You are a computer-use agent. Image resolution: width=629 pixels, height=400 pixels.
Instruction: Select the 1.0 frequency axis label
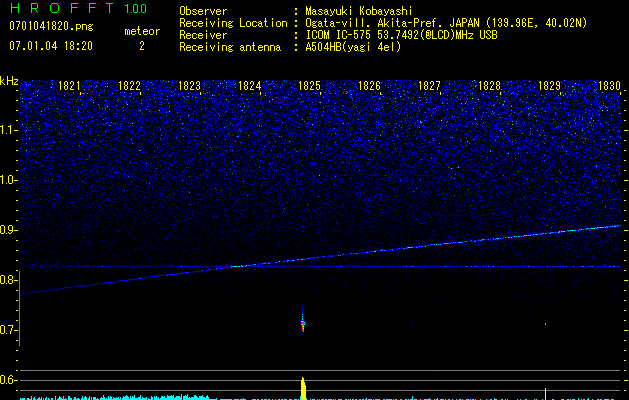click(9, 180)
